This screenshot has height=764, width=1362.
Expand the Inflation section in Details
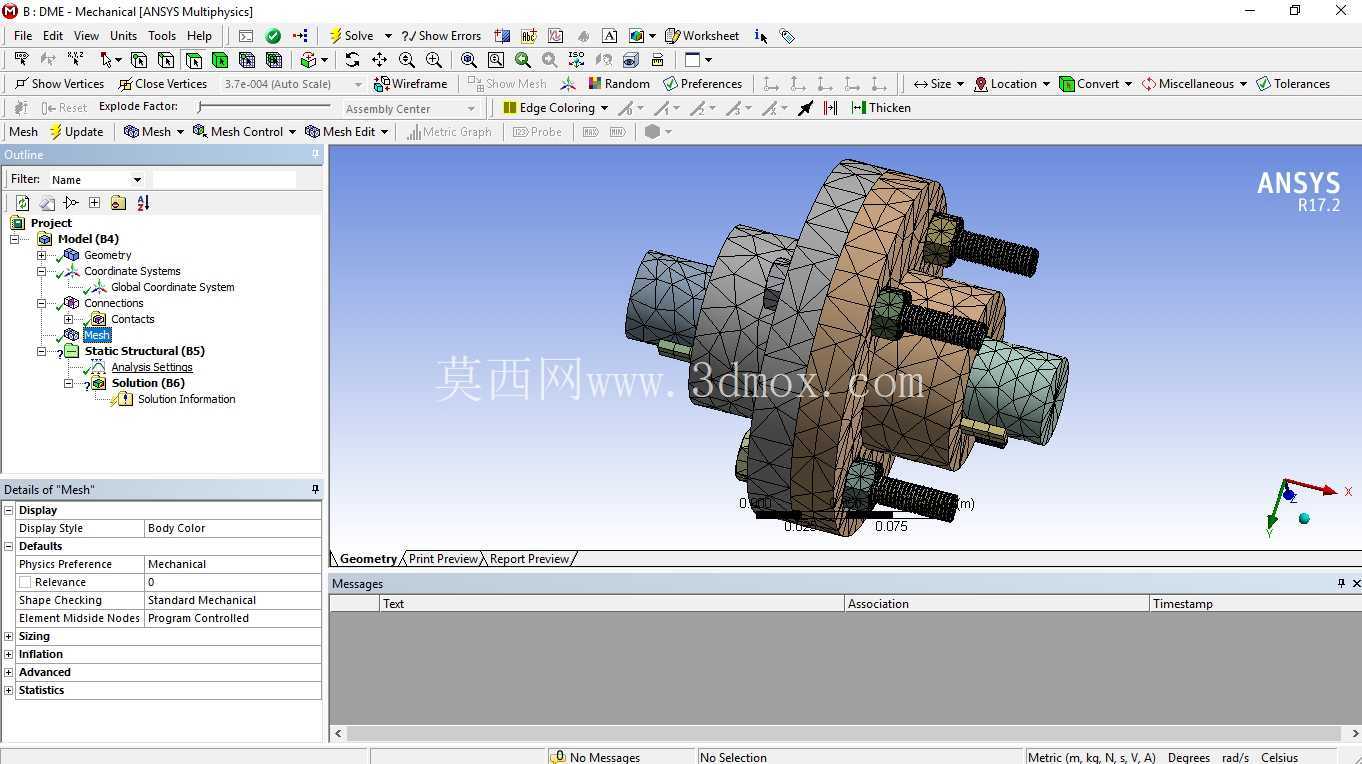pos(9,654)
